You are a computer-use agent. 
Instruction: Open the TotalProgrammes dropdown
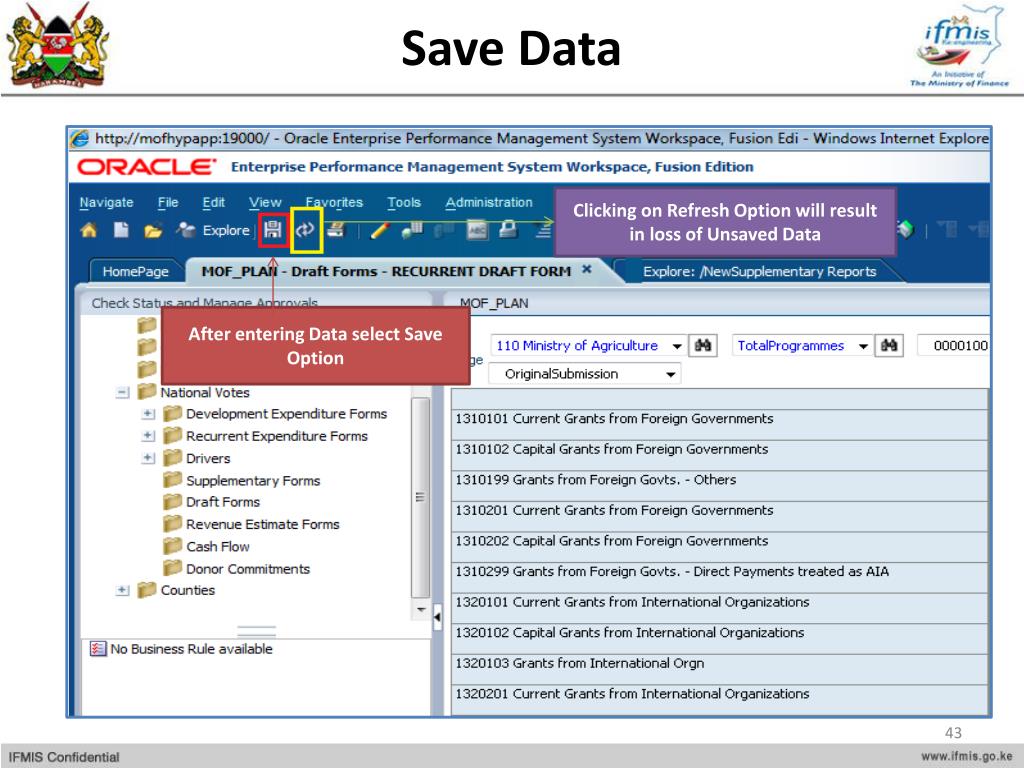click(x=863, y=346)
